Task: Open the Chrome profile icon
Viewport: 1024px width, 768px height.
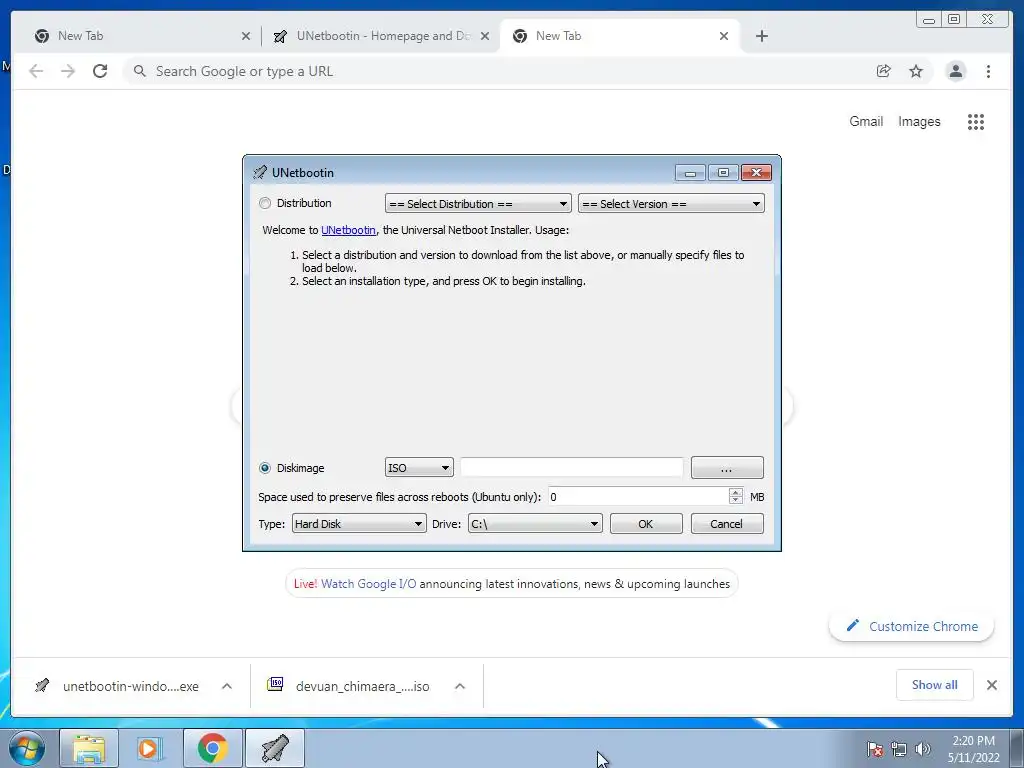Action: tap(956, 71)
